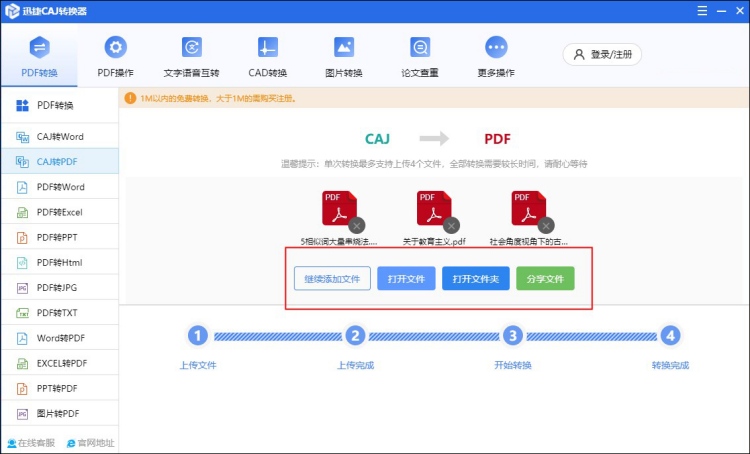Select the 文字语音互转 icon

tap(191, 47)
